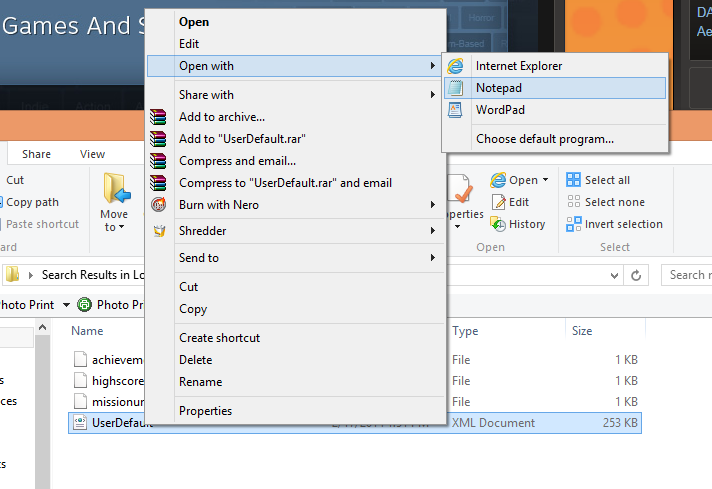Click Select none in the ribbon
This screenshot has width=712, height=489.
point(605,202)
